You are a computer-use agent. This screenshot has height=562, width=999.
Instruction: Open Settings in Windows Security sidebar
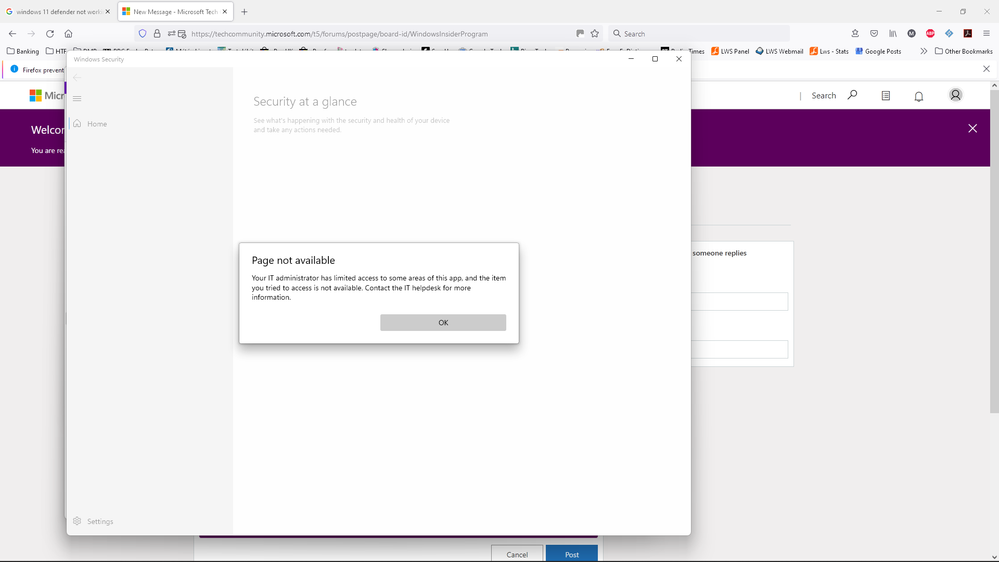[94, 521]
